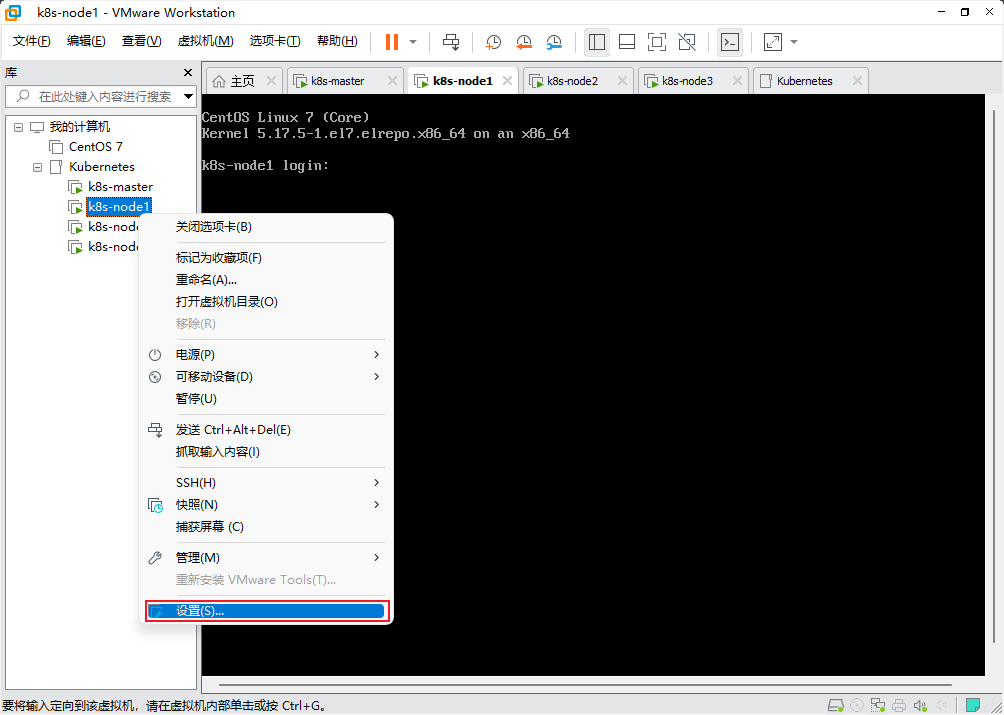The height and width of the screenshot is (715, 1004).
Task: Open the power options dropdown arrow beside pause
Action: (413, 42)
